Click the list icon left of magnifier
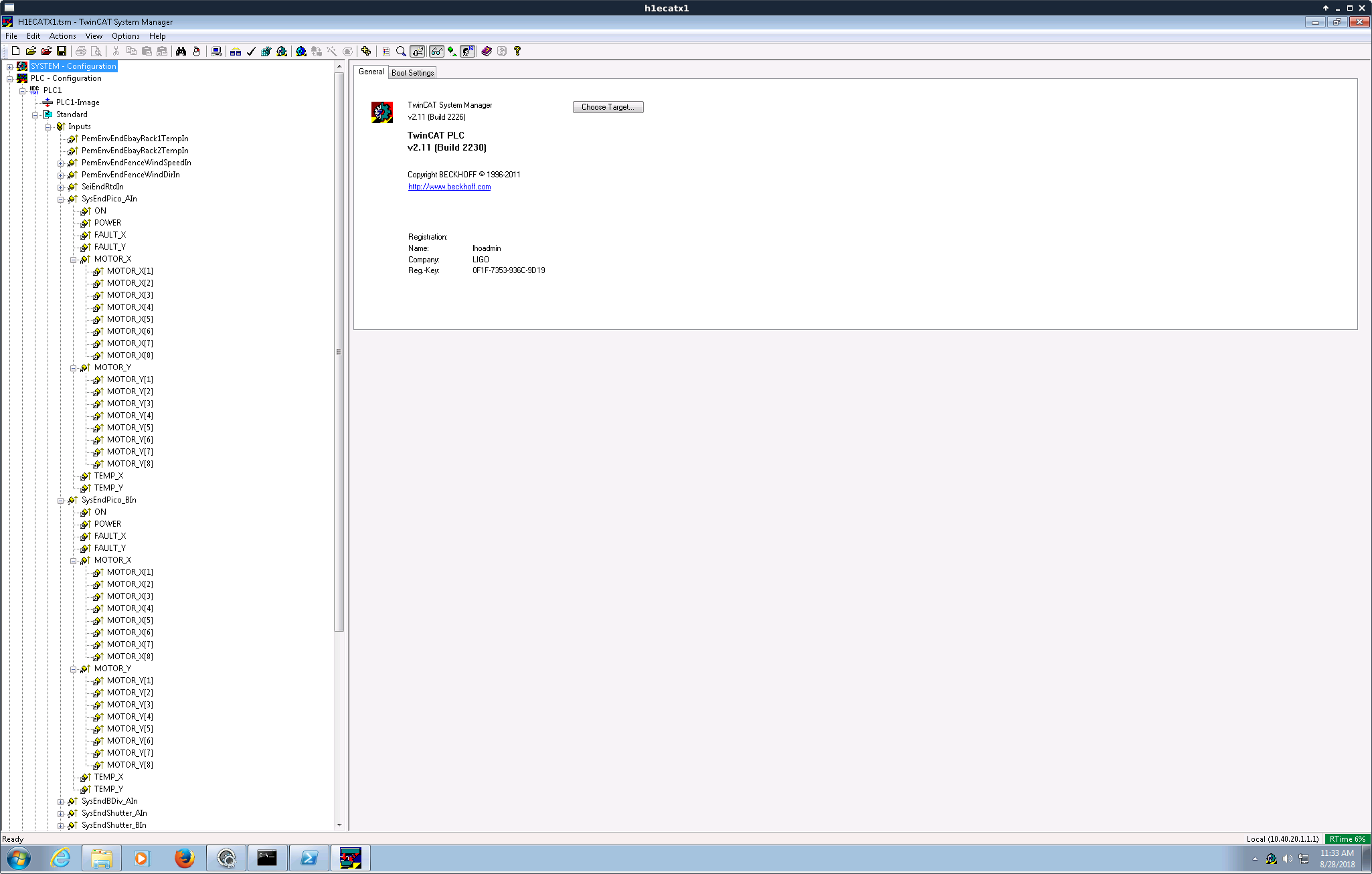 (x=386, y=51)
